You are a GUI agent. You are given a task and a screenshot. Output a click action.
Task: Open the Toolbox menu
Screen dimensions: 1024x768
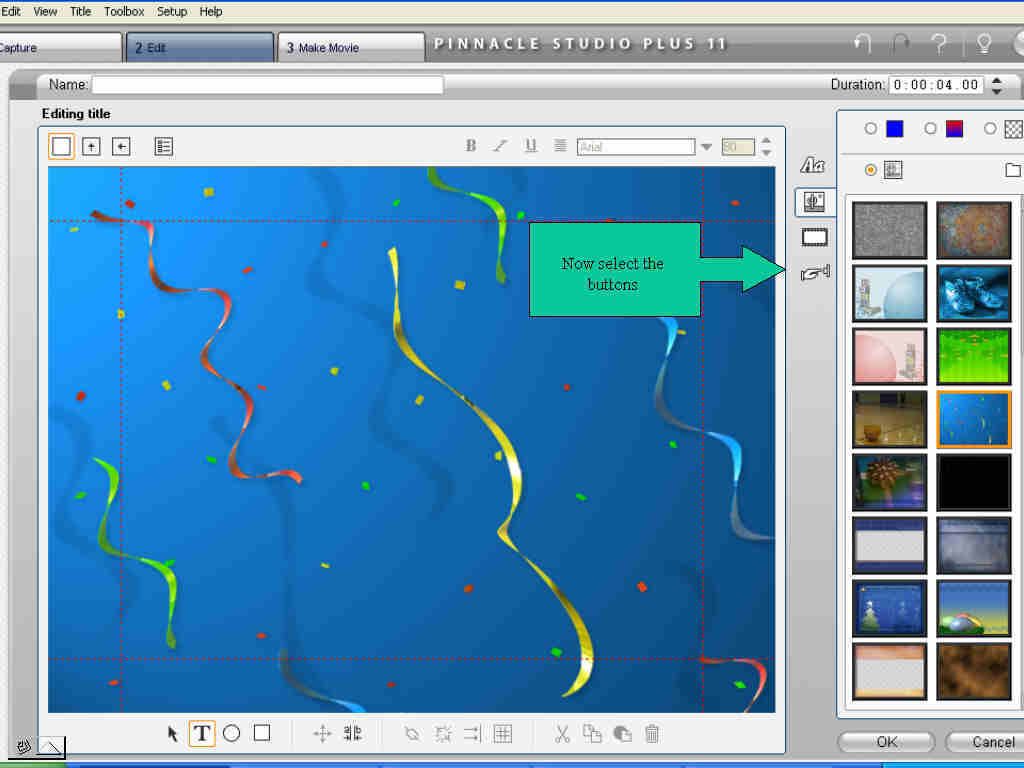pos(124,11)
